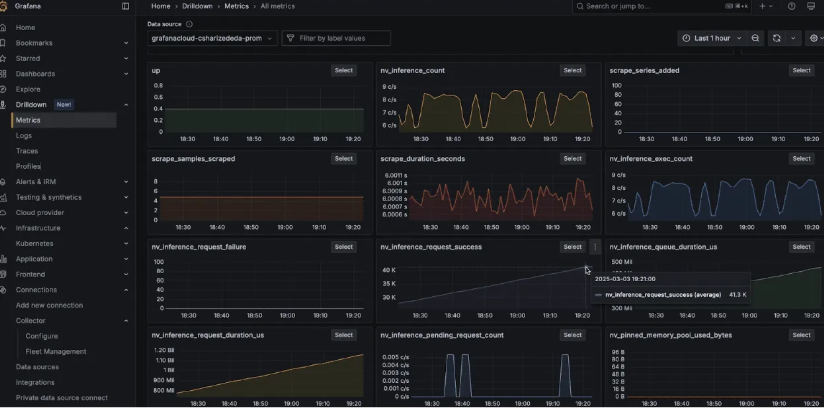Click the plus add new icon
The width and height of the screenshot is (824, 408).
pos(762,6)
